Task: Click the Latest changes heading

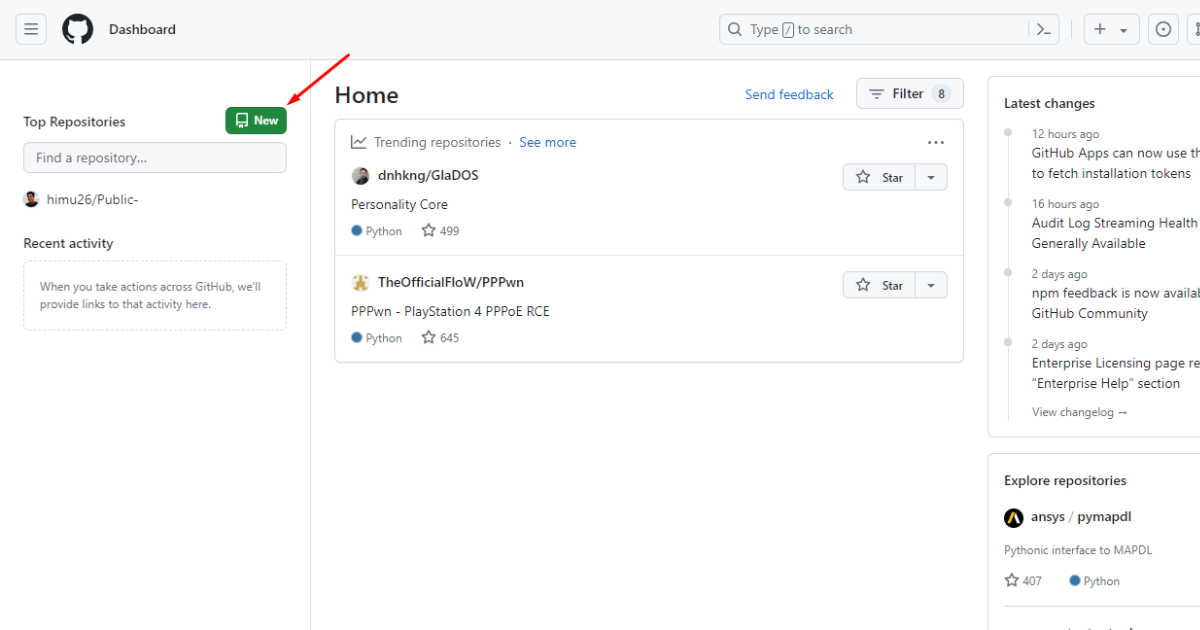Action: 1049,103
